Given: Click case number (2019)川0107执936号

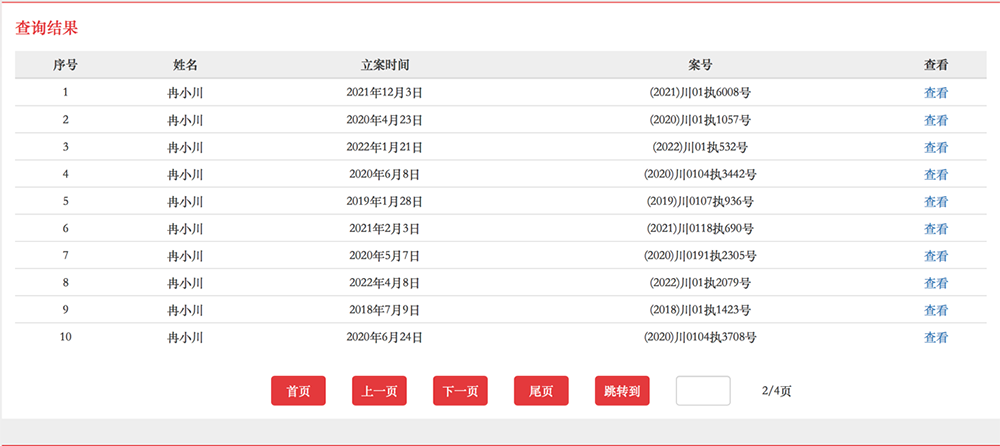Looking at the screenshot, I should coord(700,202).
